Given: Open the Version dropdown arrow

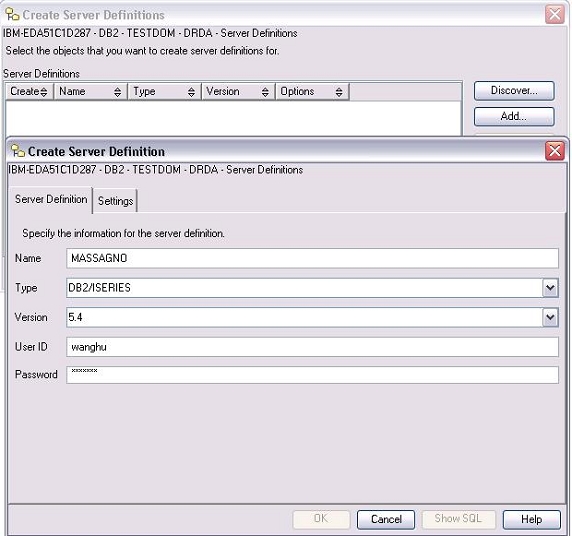Looking at the screenshot, I should (x=550, y=317).
